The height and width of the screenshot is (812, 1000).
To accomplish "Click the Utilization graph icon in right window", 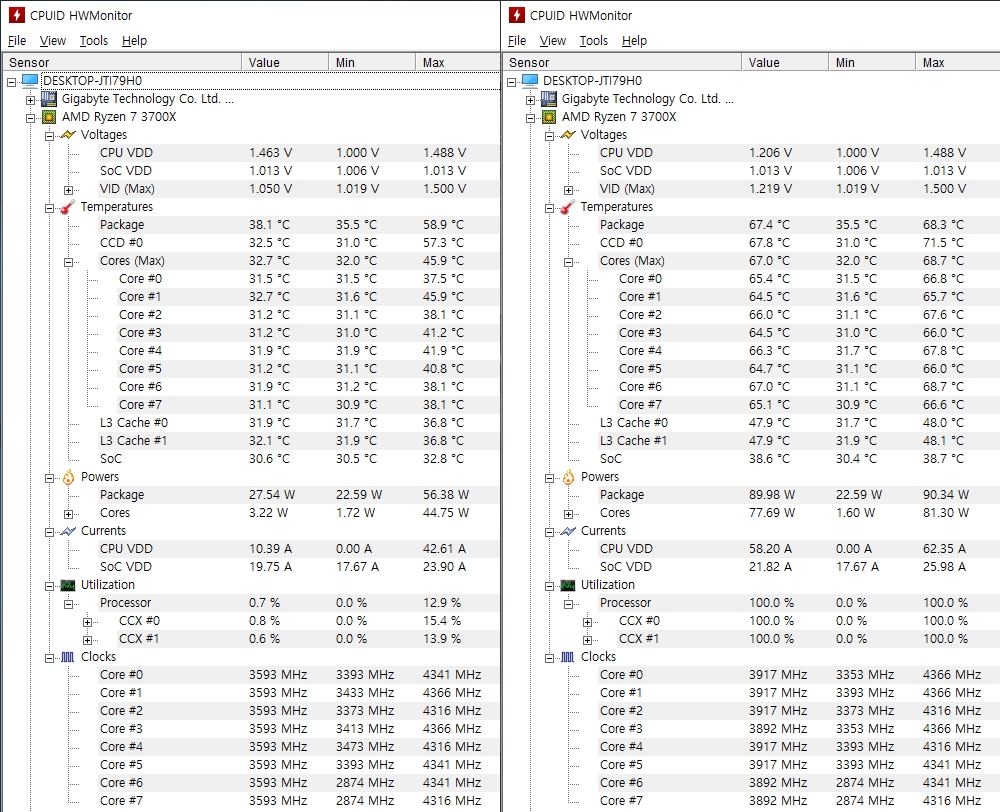I will [x=568, y=585].
